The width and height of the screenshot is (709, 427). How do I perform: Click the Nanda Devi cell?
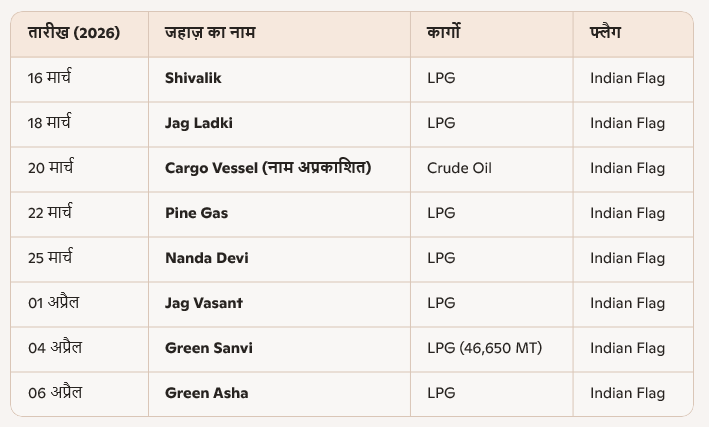(x=206, y=258)
